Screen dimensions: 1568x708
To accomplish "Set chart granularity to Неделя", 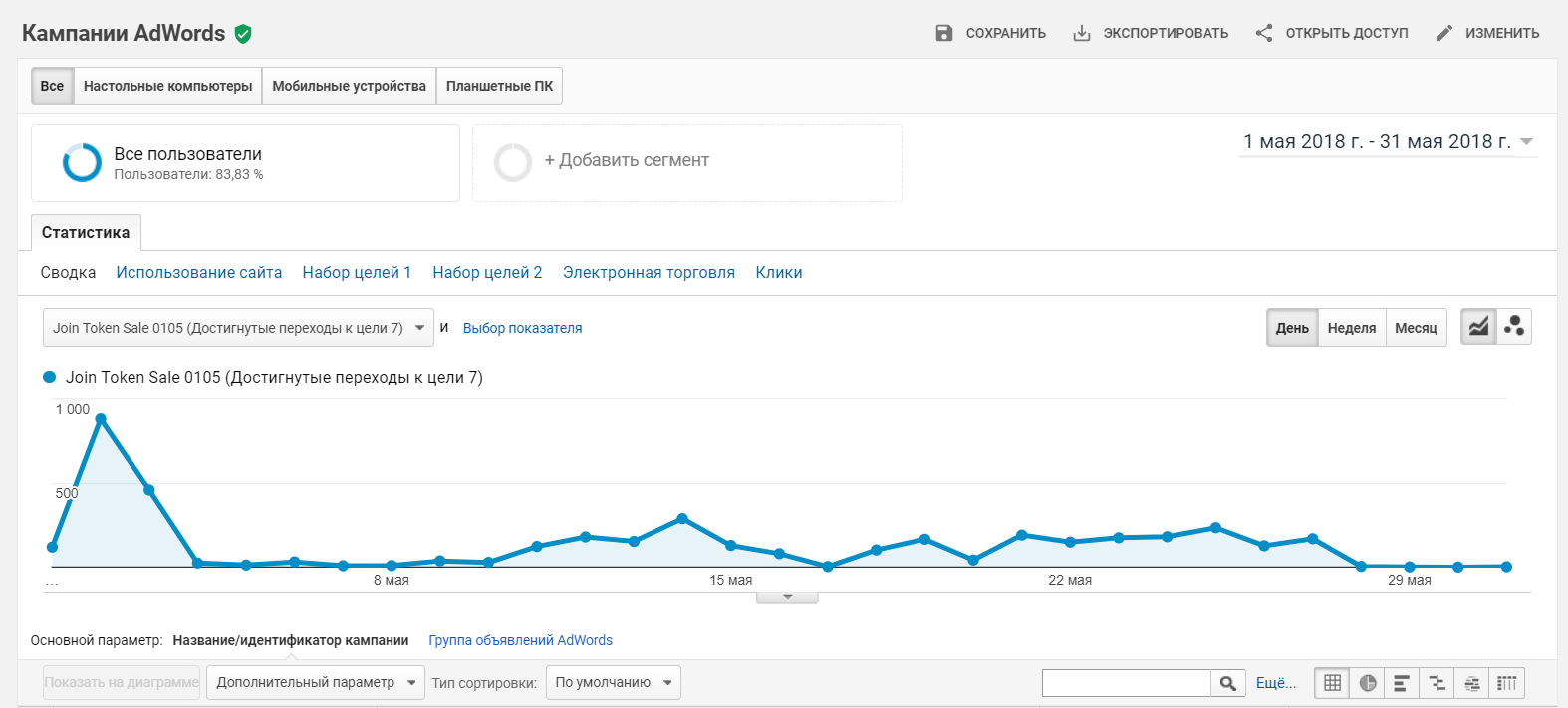I will click(x=1352, y=328).
